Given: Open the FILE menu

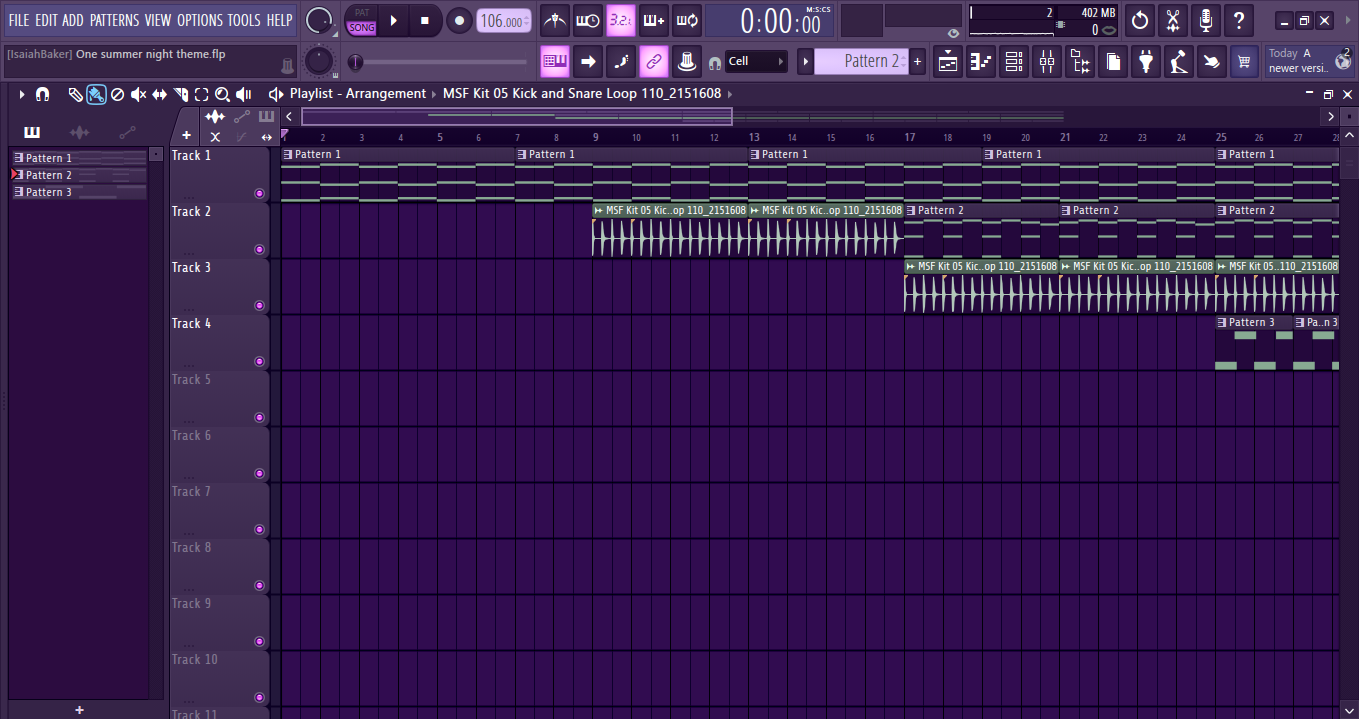Looking at the screenshot, I should (x=19, y=20).
